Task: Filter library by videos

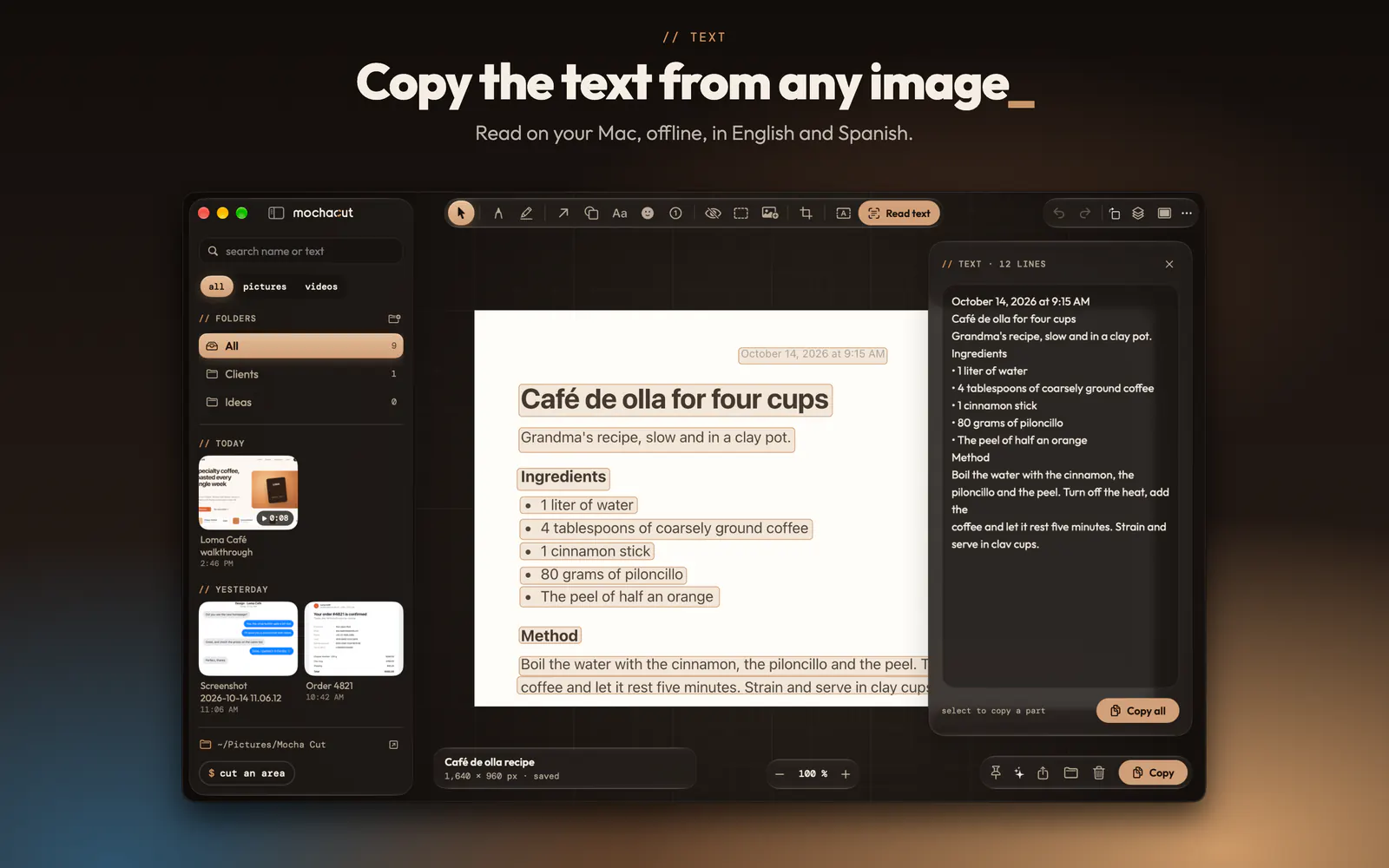Action: 321,286
